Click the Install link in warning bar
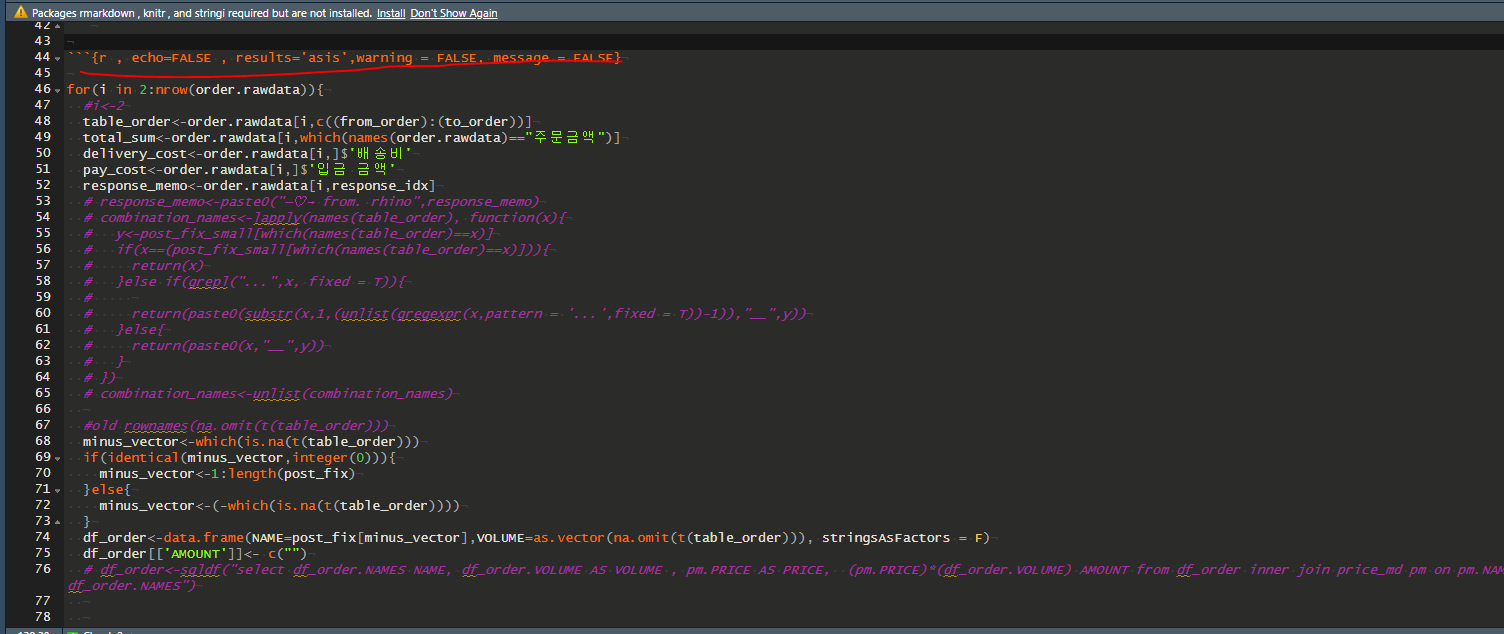Viewport: 1504px width, 634px height. coord(391,13)
